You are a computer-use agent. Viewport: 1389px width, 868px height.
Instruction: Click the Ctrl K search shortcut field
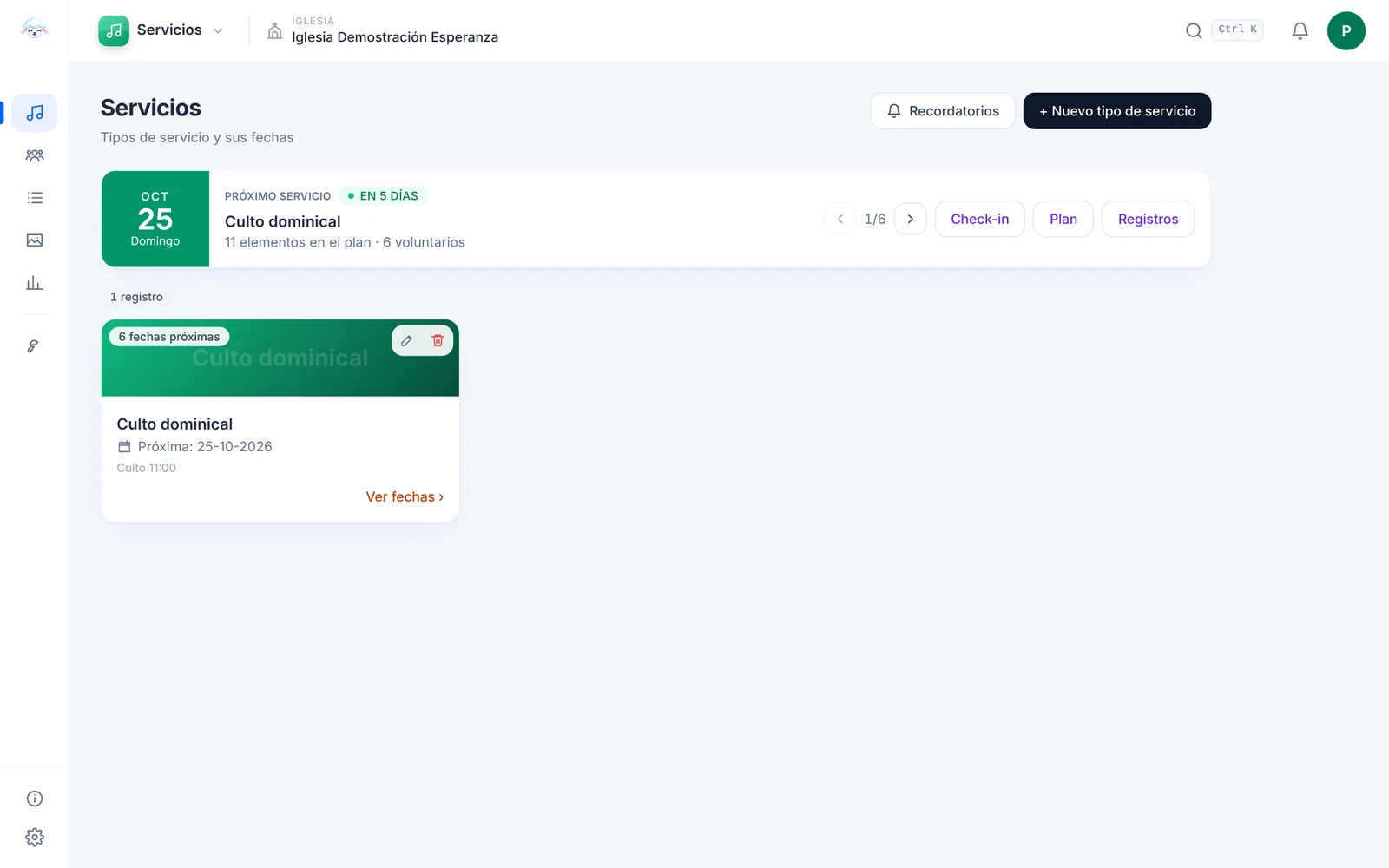coord(1238,30)
